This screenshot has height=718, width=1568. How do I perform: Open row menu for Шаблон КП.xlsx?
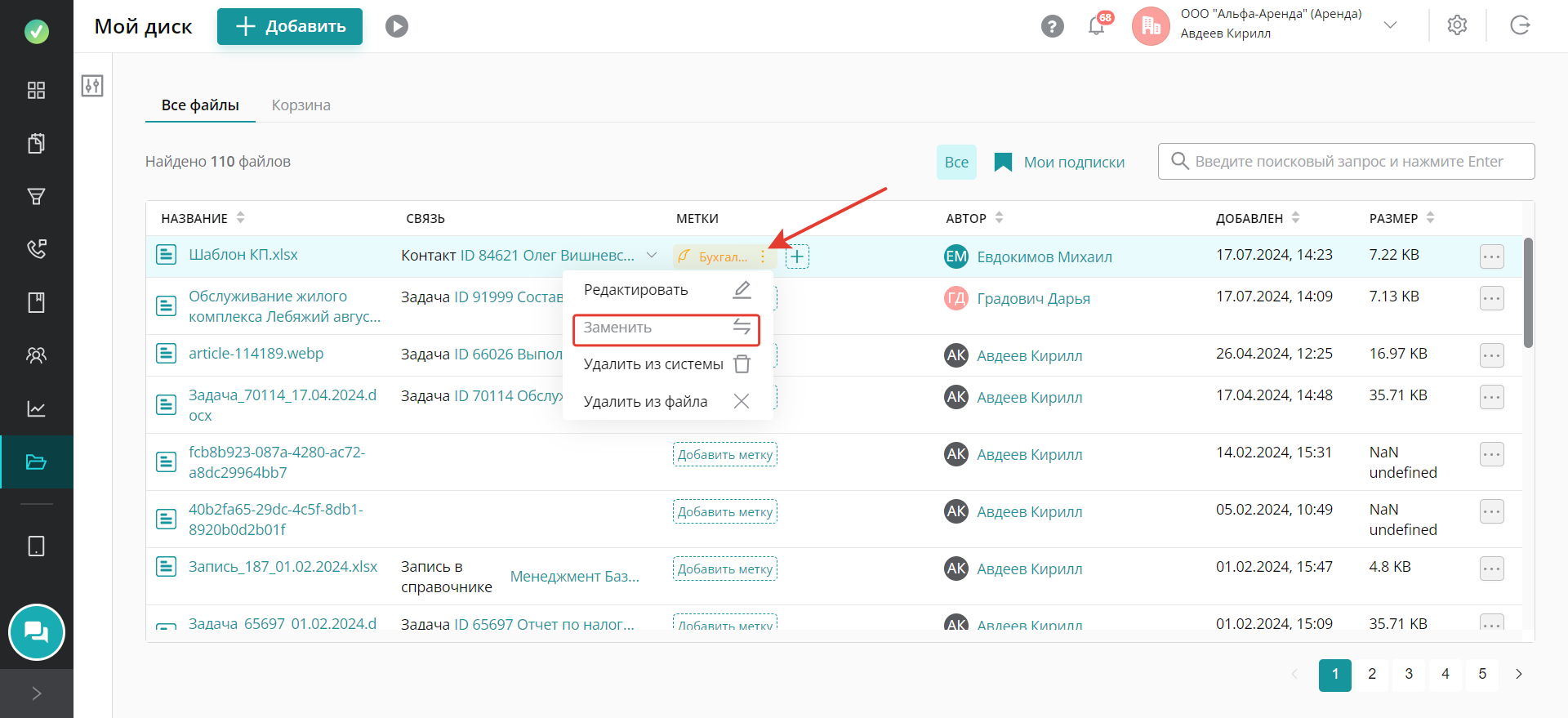tap(1492, 256)
